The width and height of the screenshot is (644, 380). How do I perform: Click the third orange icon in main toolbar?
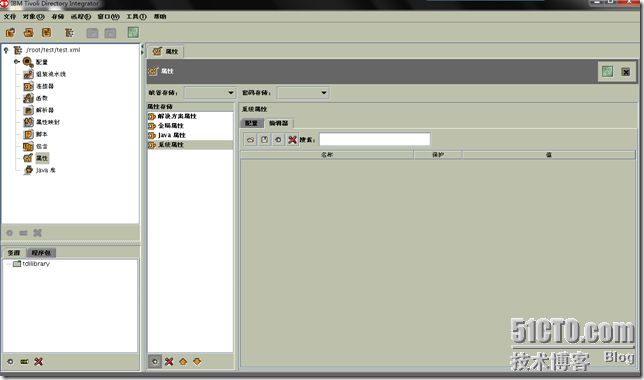click(x=46, y=32)
